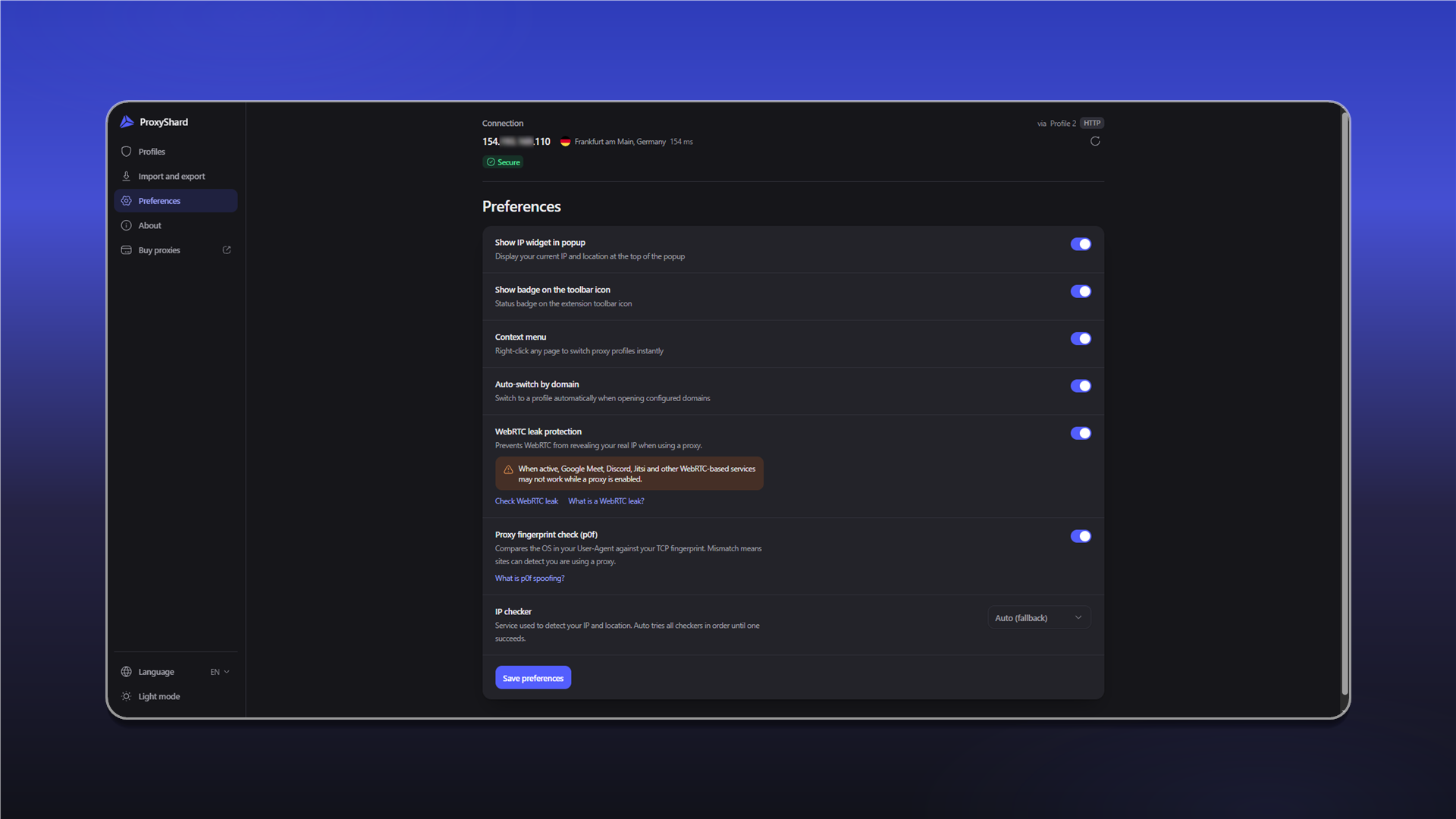Click the Preferences page heading

522,206
